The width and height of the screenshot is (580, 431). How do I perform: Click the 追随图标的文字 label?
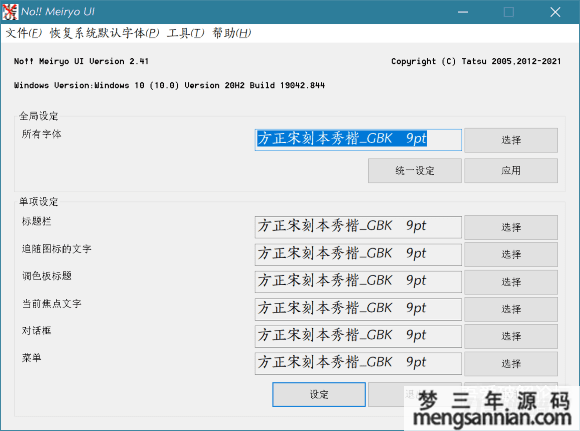click(56, 249)
